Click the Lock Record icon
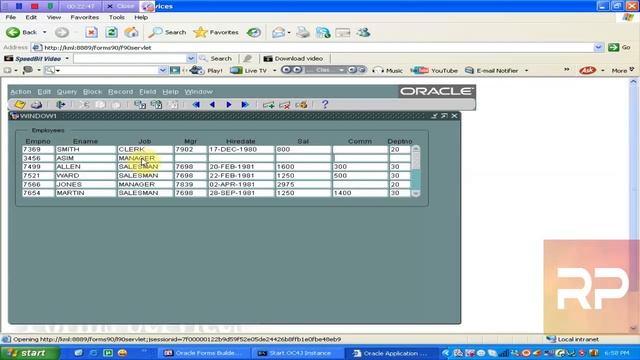The image size is (640, 360). (x=302, y=105)
